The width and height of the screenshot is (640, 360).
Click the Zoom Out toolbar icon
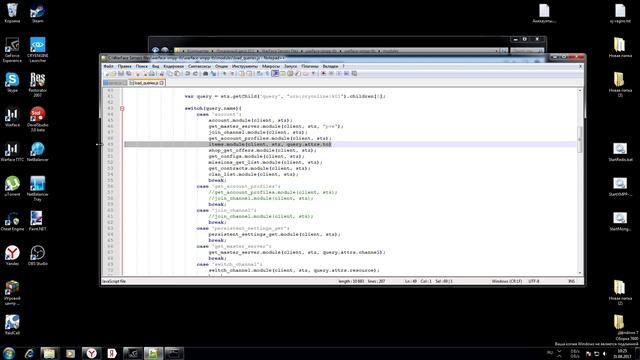click(x=231, y=74)
